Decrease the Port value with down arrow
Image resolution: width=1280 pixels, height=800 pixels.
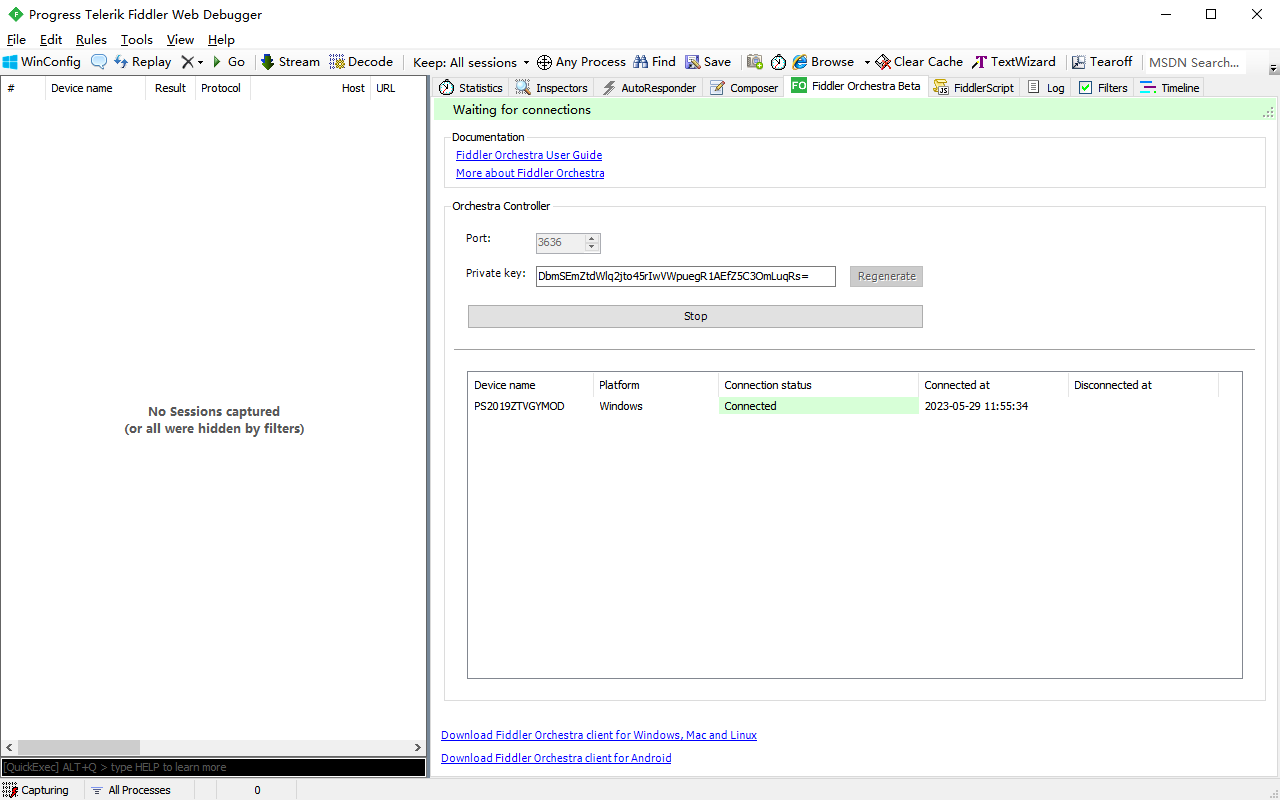click(x=592, y=248)
